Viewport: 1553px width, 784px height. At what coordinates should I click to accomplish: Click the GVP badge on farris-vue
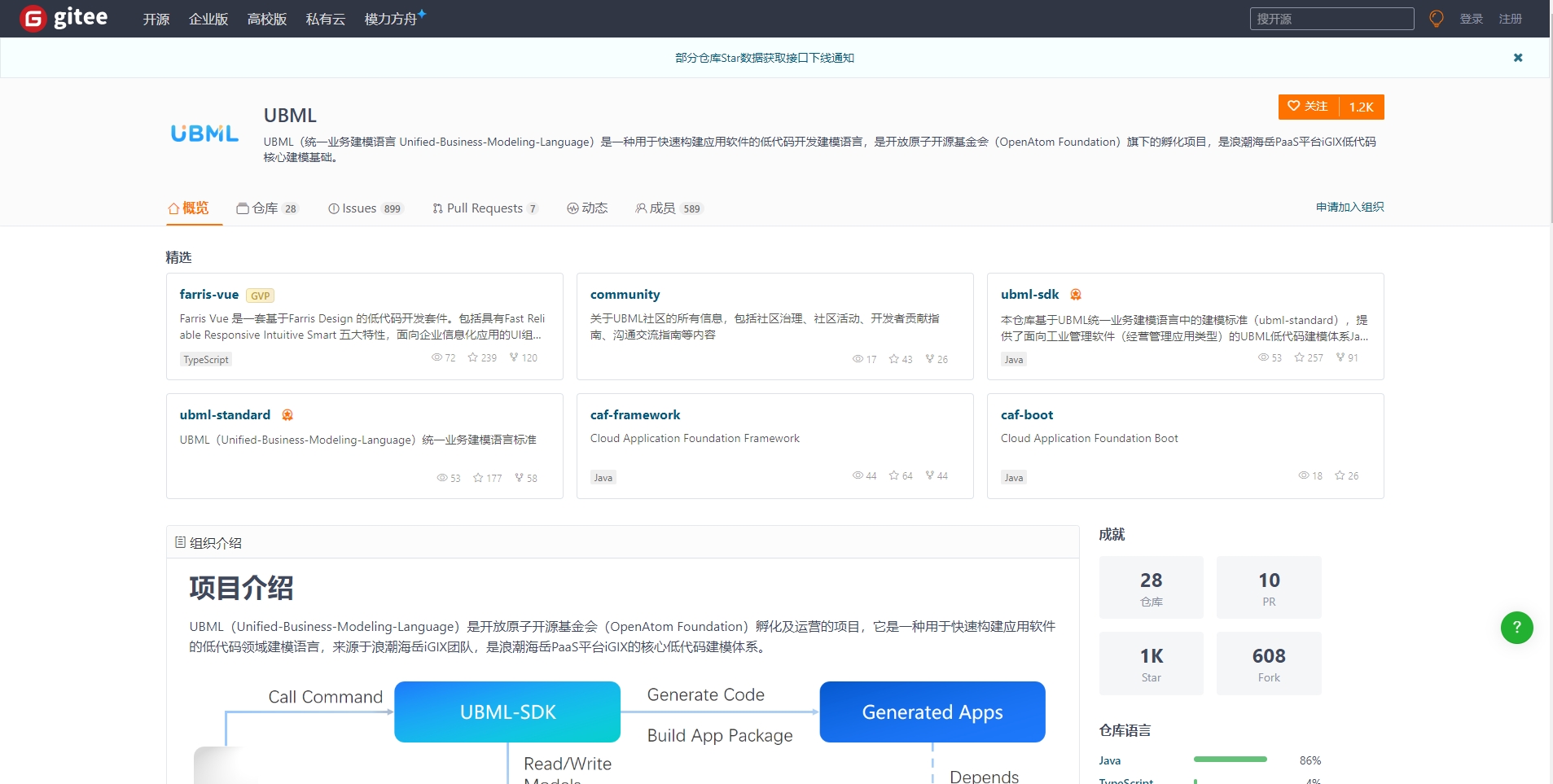(260, 296)
